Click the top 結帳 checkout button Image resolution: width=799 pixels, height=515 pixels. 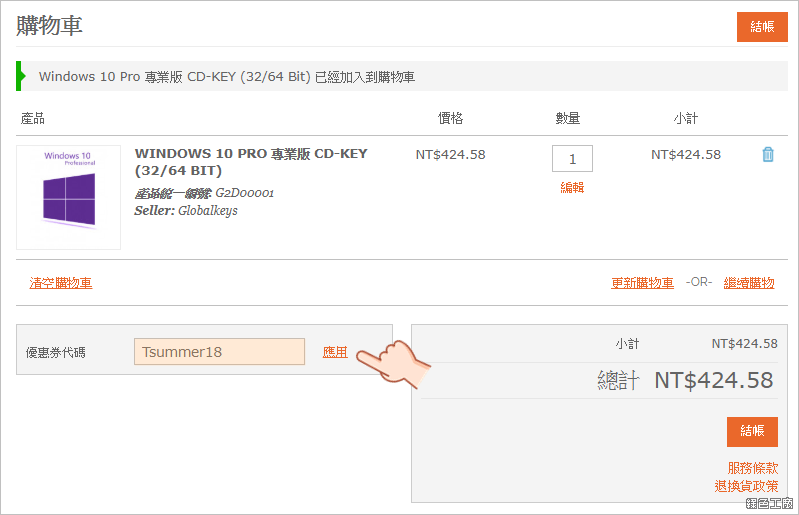(x=762, y=27)
